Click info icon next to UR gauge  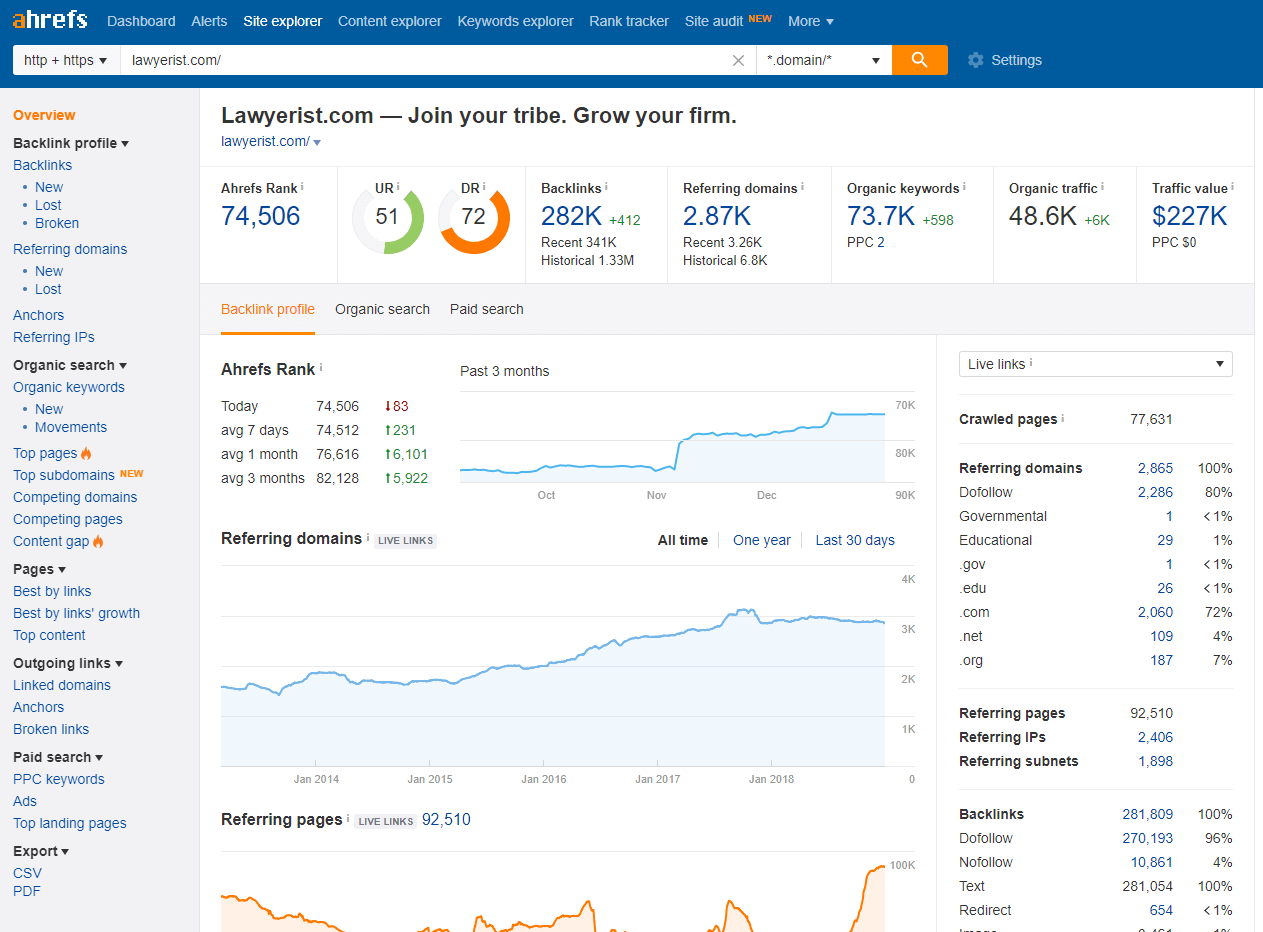click(x=398, y=187)
